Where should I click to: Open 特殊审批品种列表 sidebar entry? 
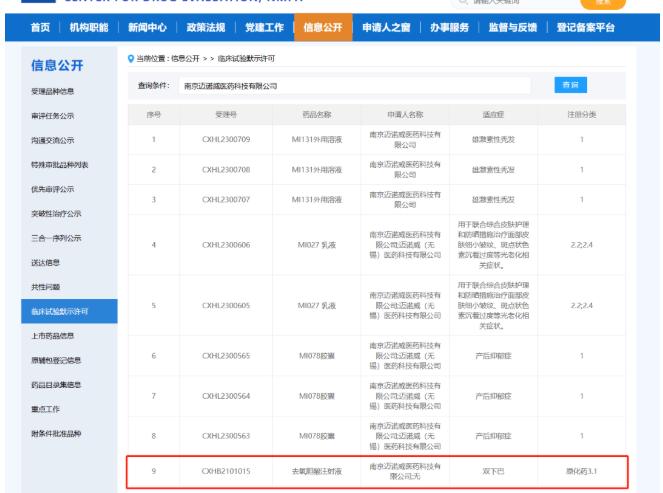(60, 165)
